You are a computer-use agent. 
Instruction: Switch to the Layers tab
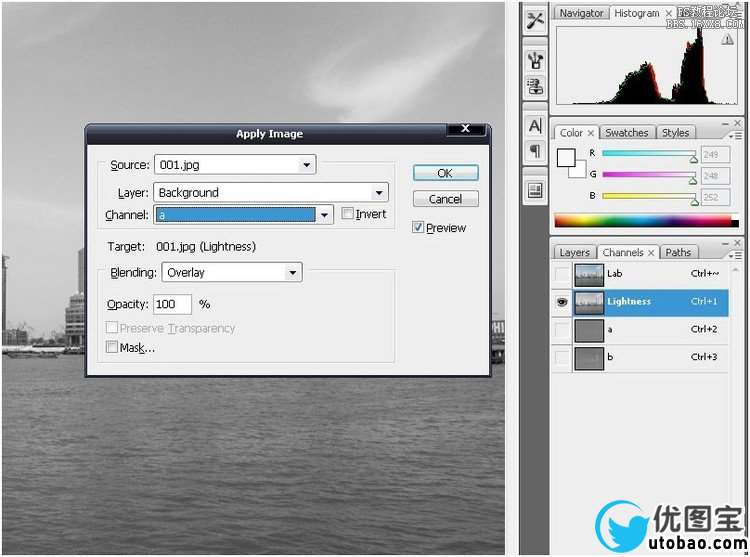point(574,252)
